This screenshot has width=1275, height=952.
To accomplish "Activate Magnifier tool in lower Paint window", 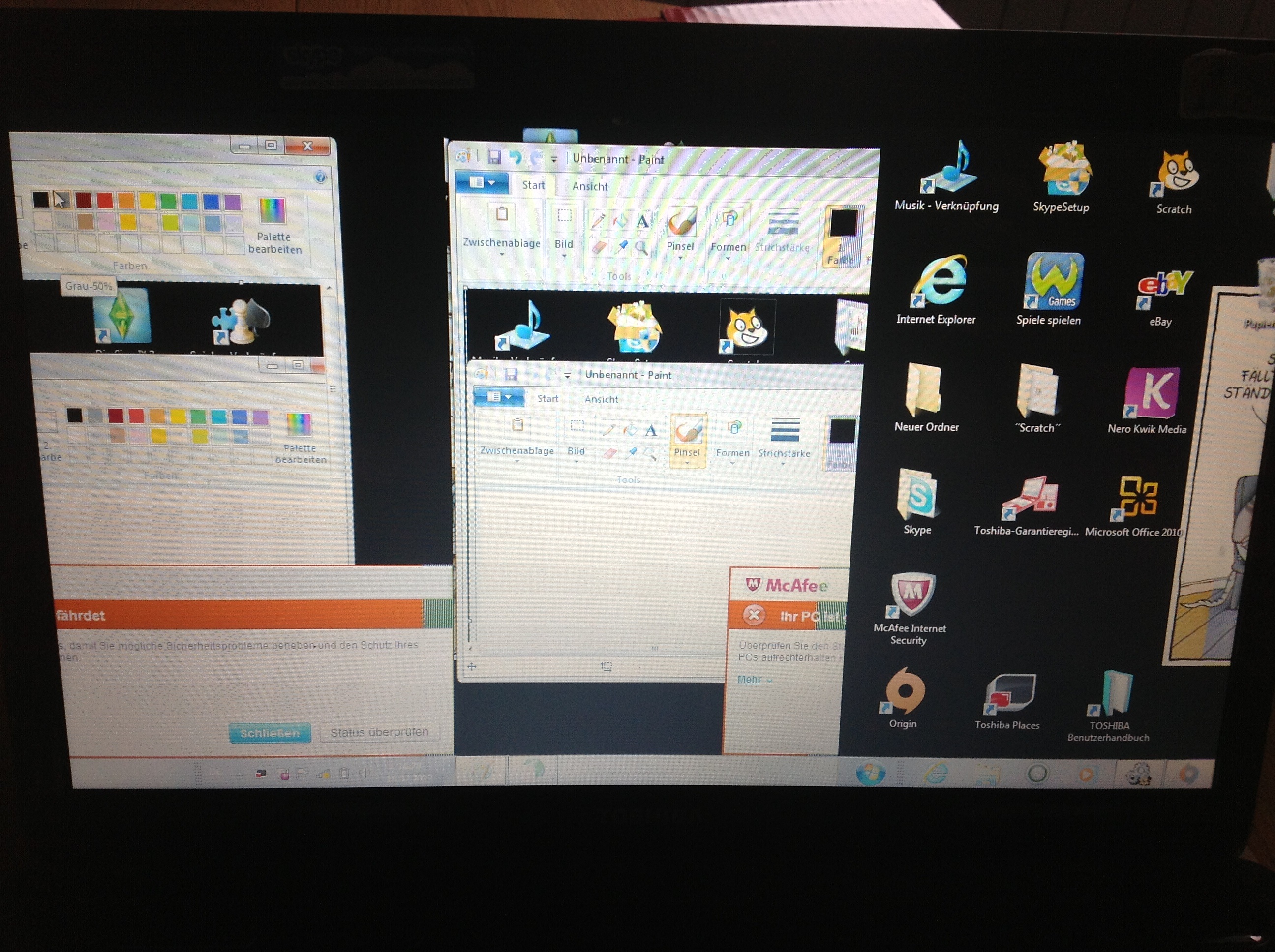I will pyautogui.click(x=650, y=454).
